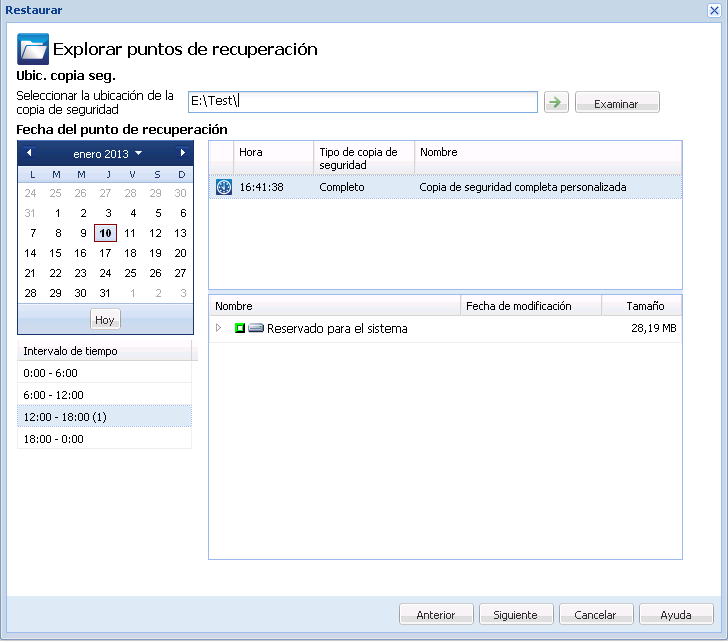Go back with the Anterior button
This screenshot has width=728, height=643.
point(436,615)
